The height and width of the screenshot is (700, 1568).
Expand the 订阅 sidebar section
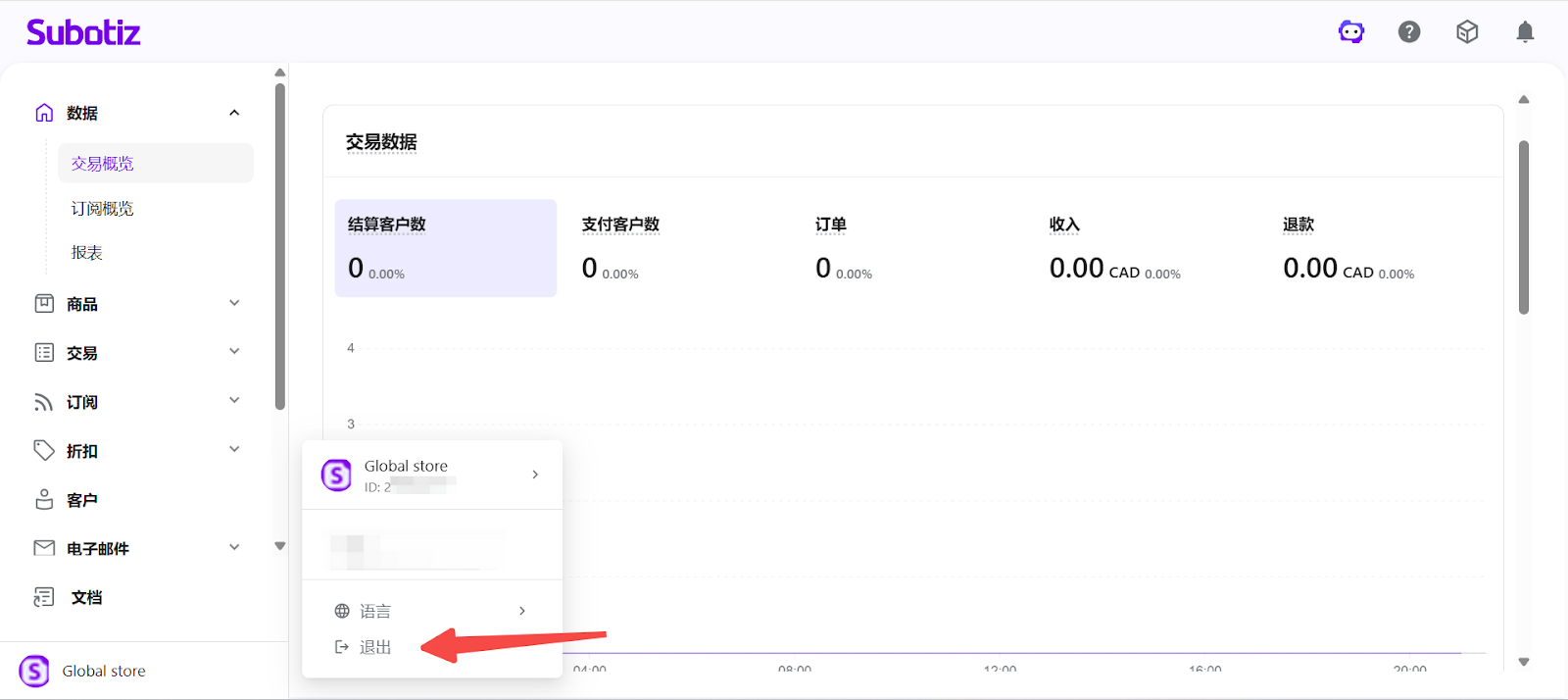[x=234, y=400]
